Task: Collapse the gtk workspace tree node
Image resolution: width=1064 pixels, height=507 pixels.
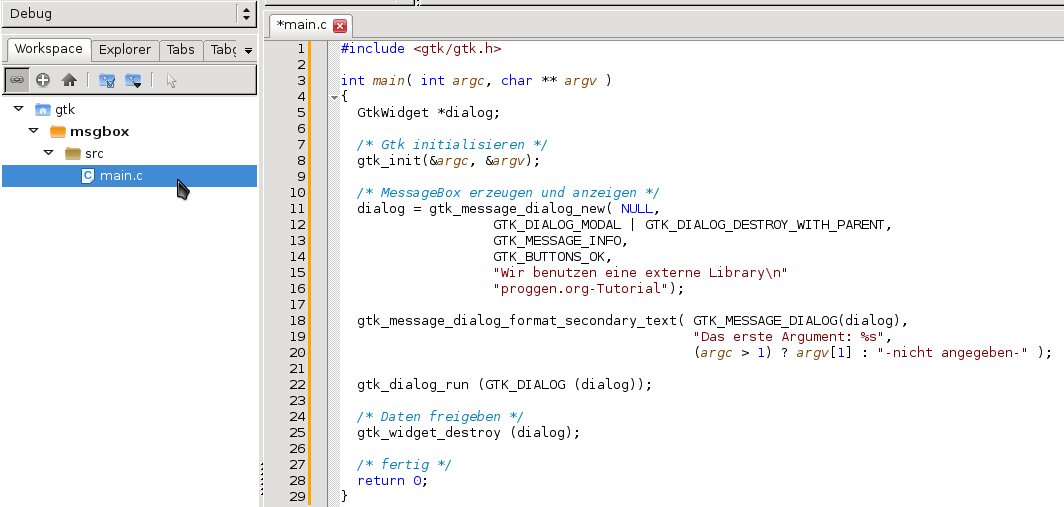Action: (x=18, y=109)
